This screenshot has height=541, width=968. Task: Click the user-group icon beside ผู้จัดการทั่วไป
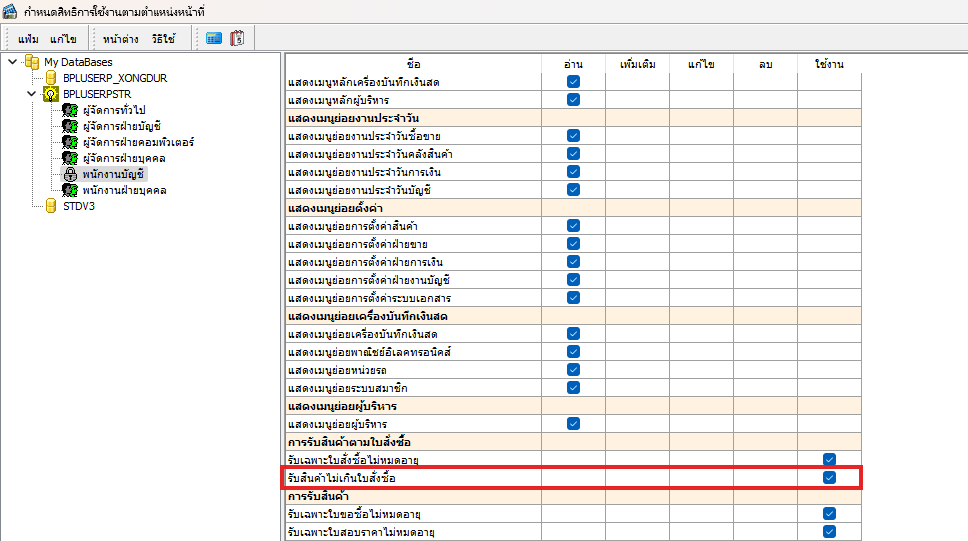(x=70, y=110)
